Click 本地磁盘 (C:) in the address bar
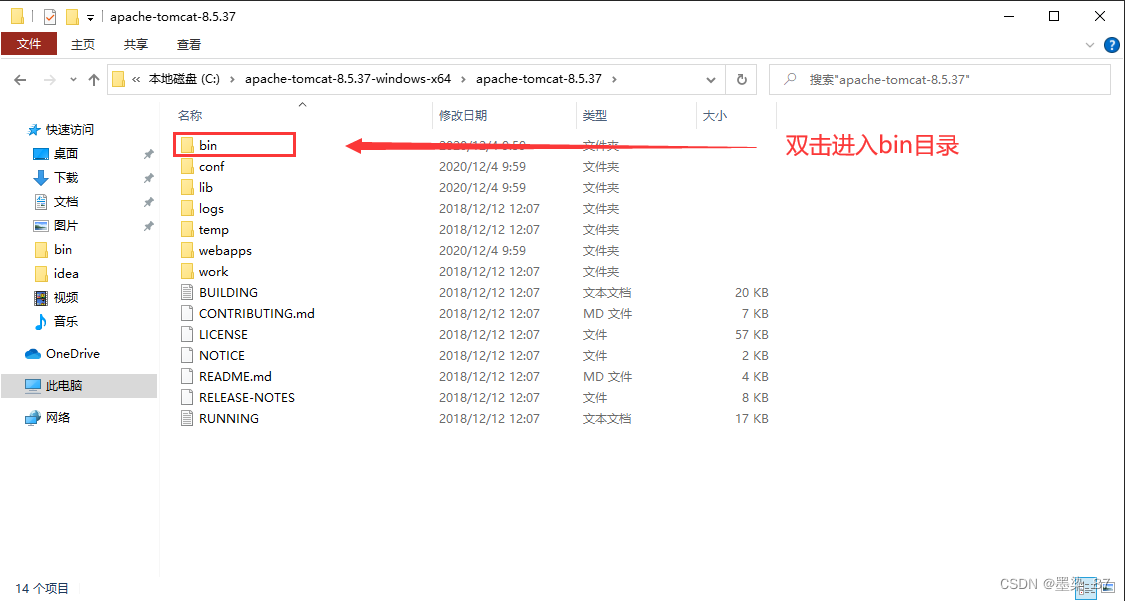Image resolution: width=1125 pixels, height=601 pixels. tap(184, 80)
